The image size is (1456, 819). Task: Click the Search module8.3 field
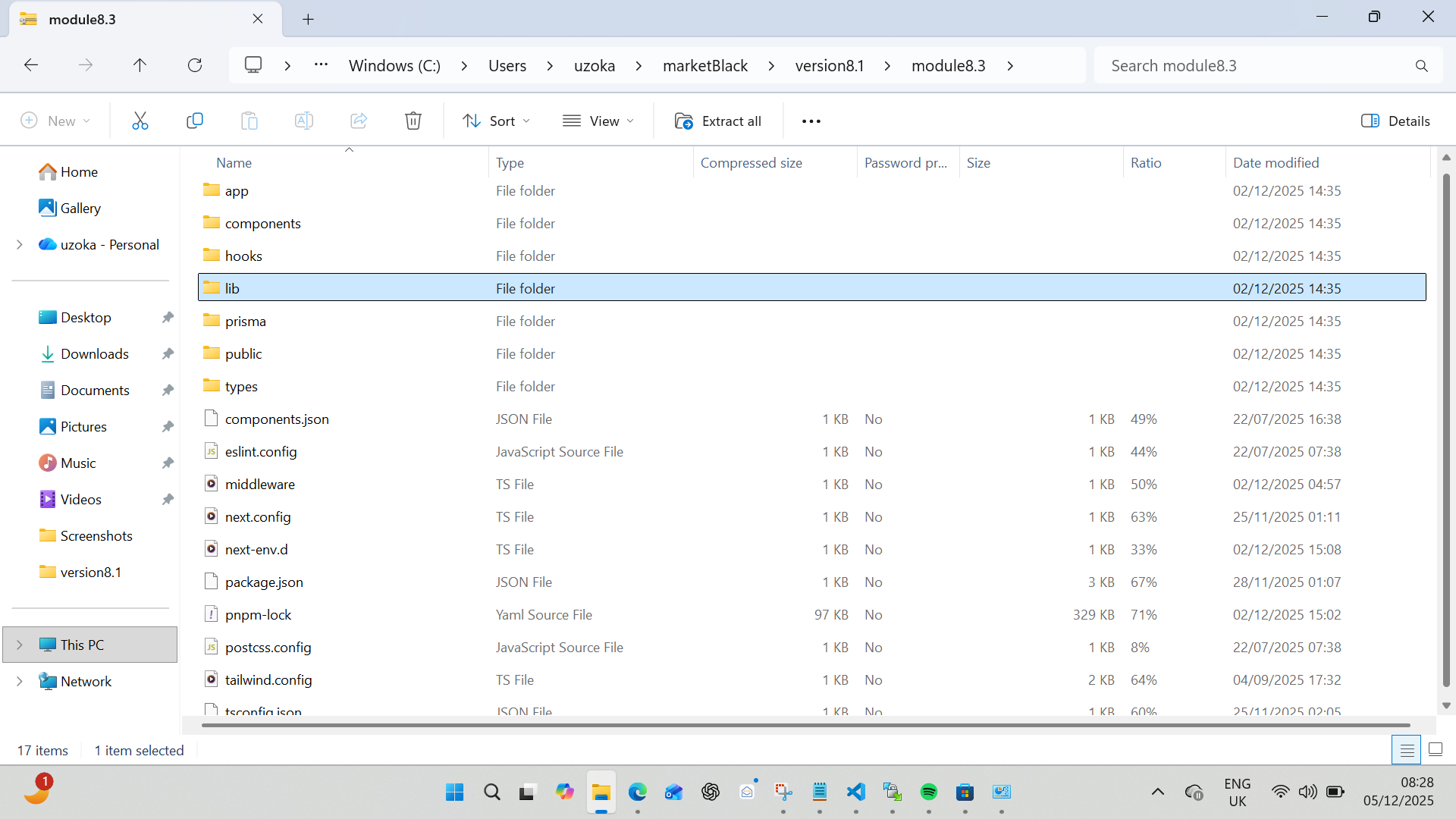(1251, 66)
